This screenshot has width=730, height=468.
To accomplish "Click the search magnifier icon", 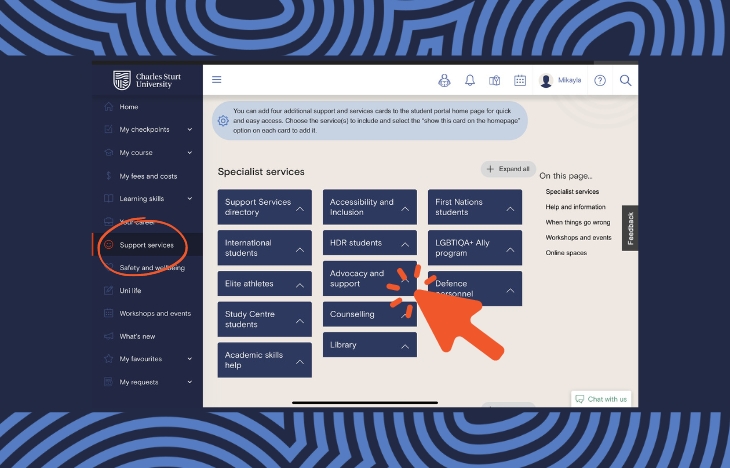I will (x=625, y=81).
